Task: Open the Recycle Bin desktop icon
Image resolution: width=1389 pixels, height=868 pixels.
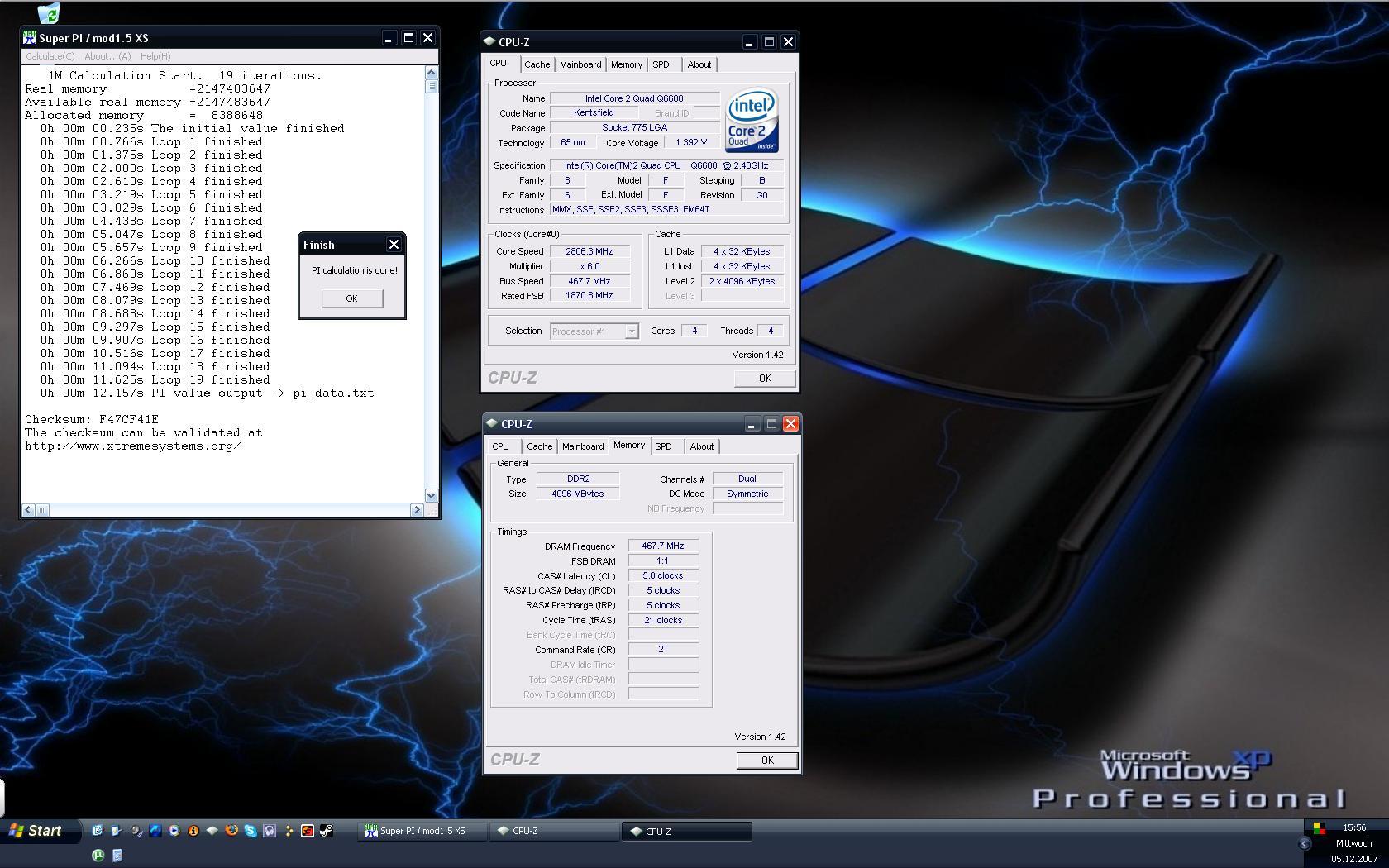Action: point(48,12)
